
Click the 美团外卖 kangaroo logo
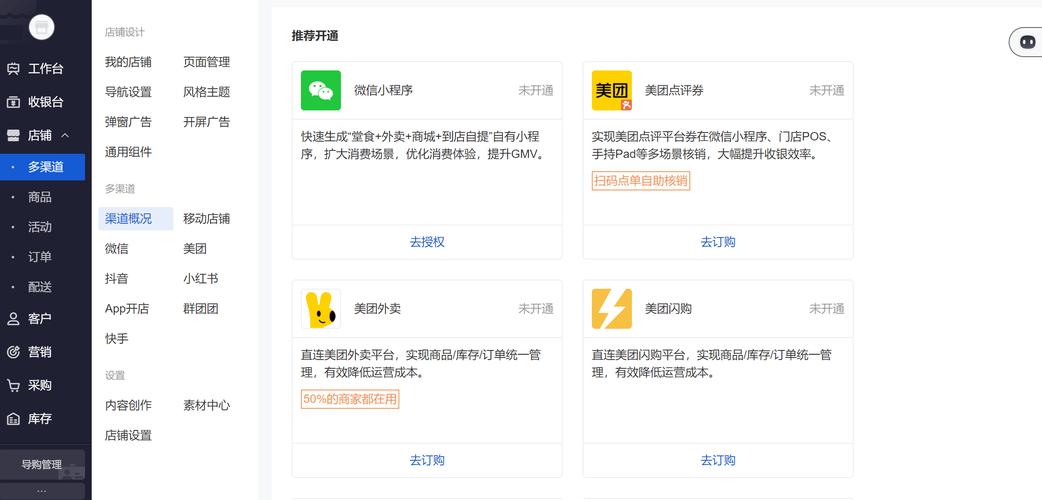pyautogui.click(x=321, y=309)
